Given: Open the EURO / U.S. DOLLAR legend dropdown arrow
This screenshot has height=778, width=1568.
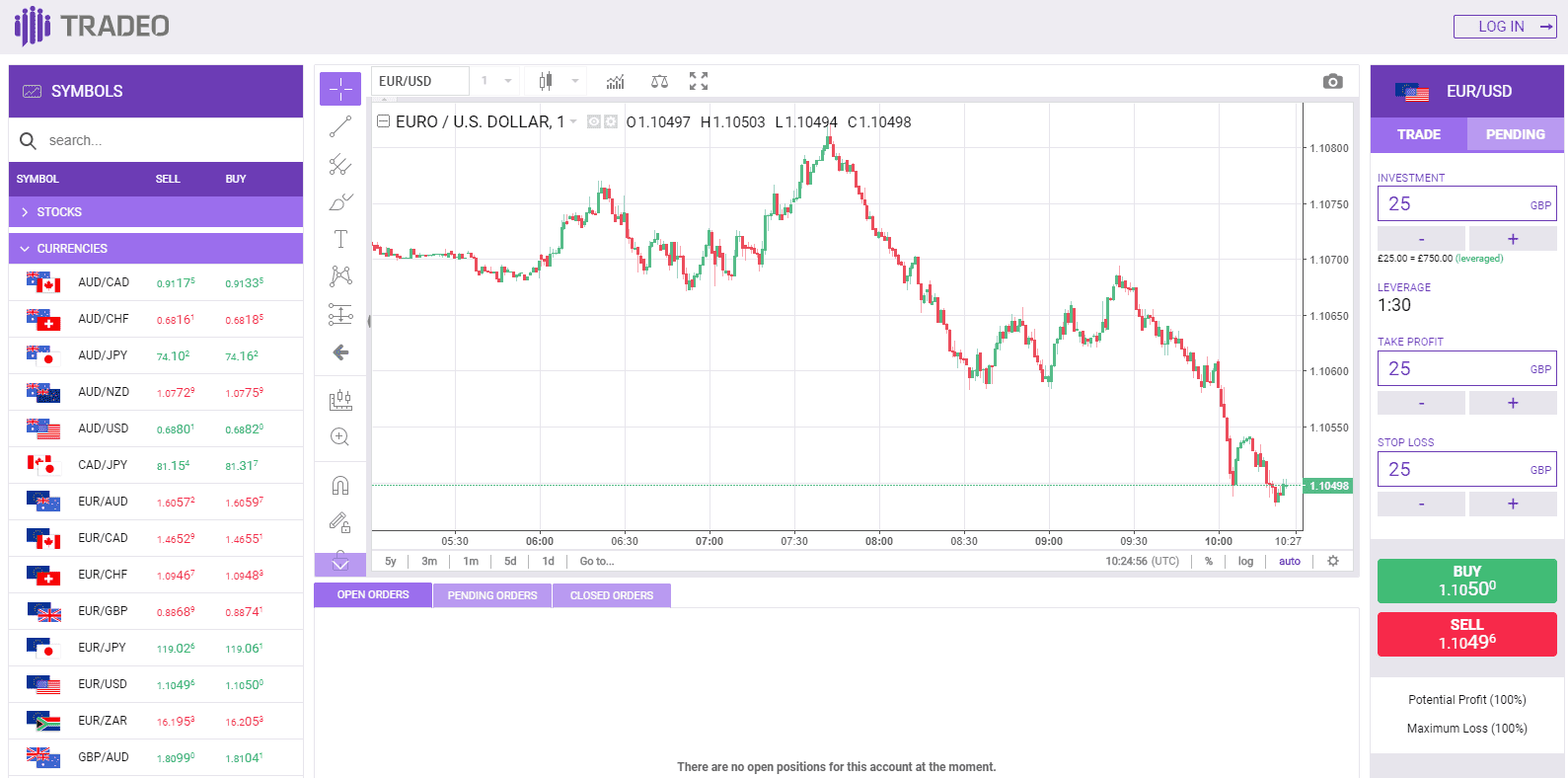Looking at the screenshot, I should coord(573,121).
